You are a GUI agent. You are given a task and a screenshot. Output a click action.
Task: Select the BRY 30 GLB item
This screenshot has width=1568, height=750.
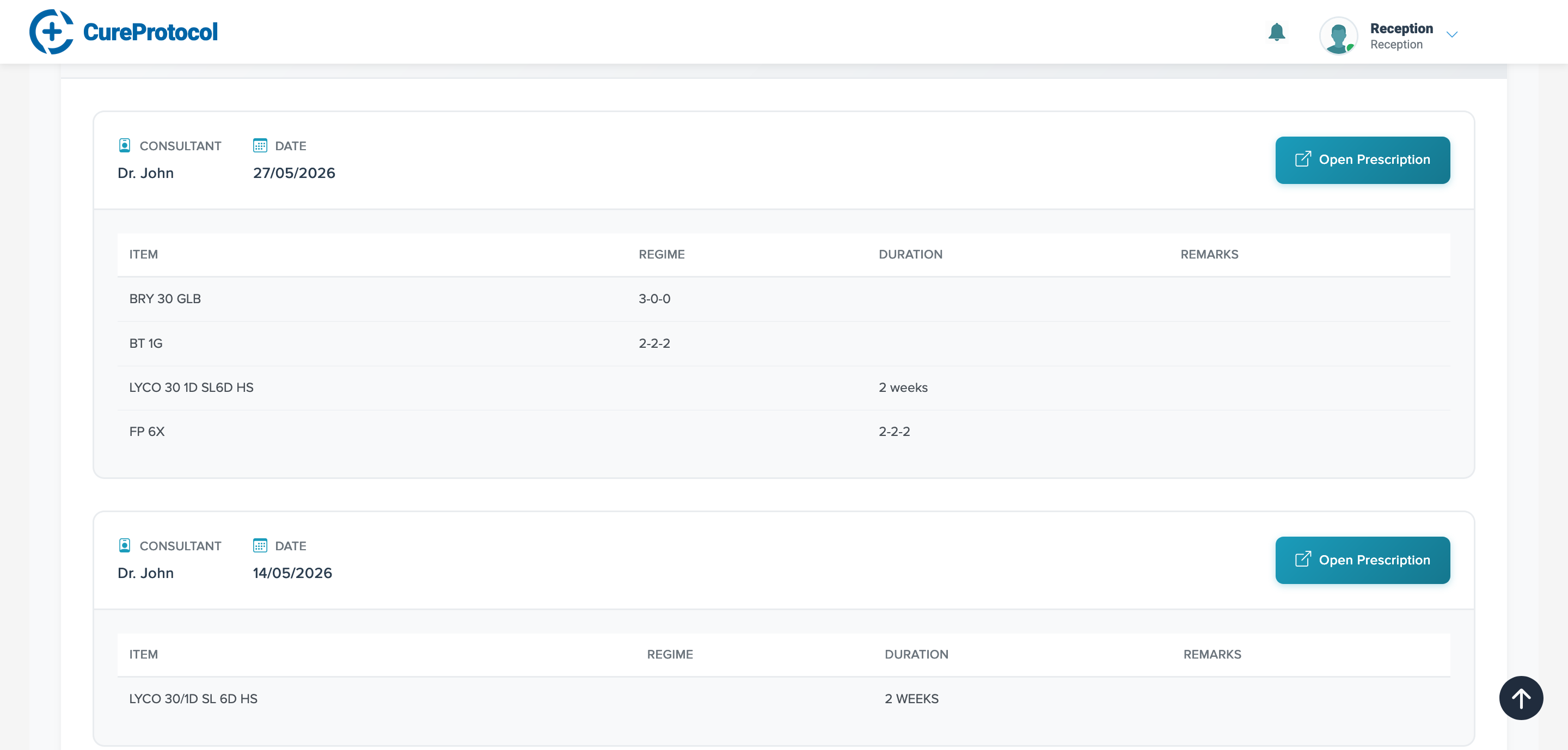pos(165,299)
